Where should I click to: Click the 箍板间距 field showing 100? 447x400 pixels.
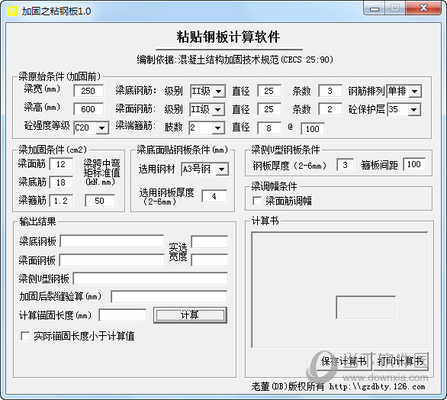[x=414, y=164]
